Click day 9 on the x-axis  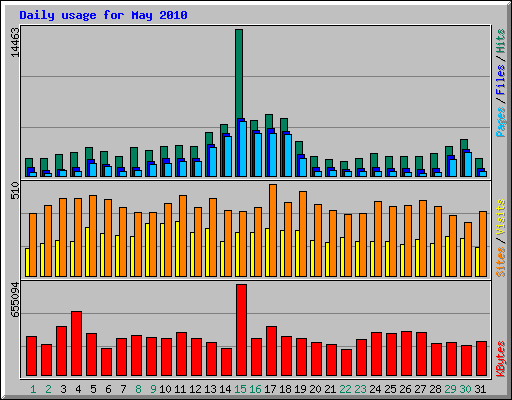pos(153,389)
